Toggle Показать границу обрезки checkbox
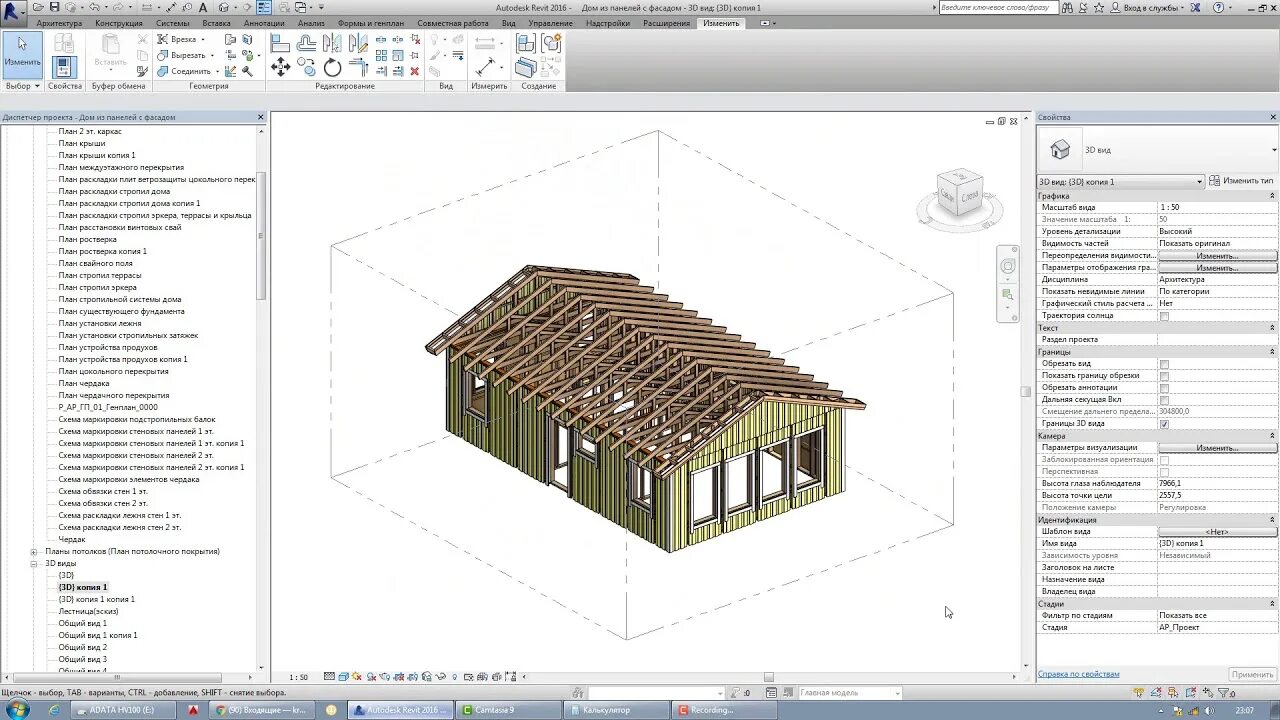The height and width of the screenshot is (720, 1280). pyautogui.click(x=1164, y=376)
